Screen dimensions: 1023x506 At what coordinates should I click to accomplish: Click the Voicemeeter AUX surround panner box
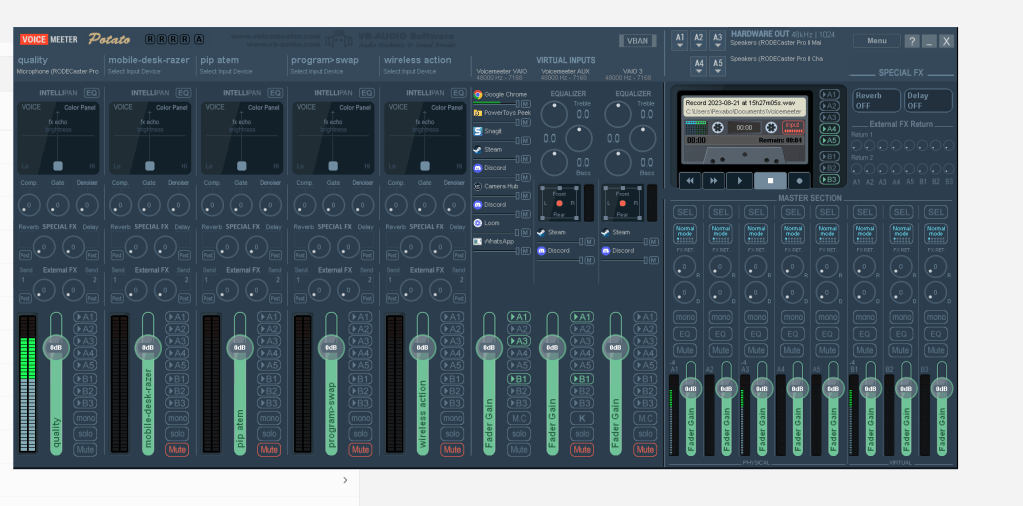click(559, 203)
